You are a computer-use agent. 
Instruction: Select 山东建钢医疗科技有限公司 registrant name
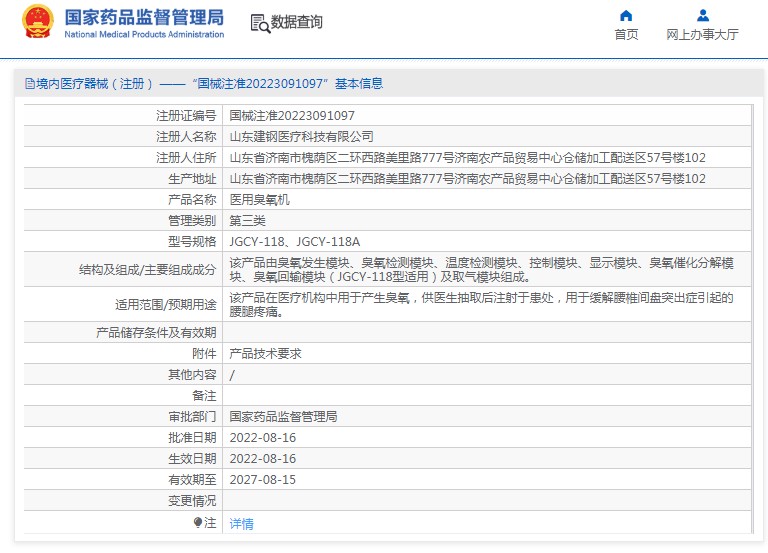click(301, 137)
